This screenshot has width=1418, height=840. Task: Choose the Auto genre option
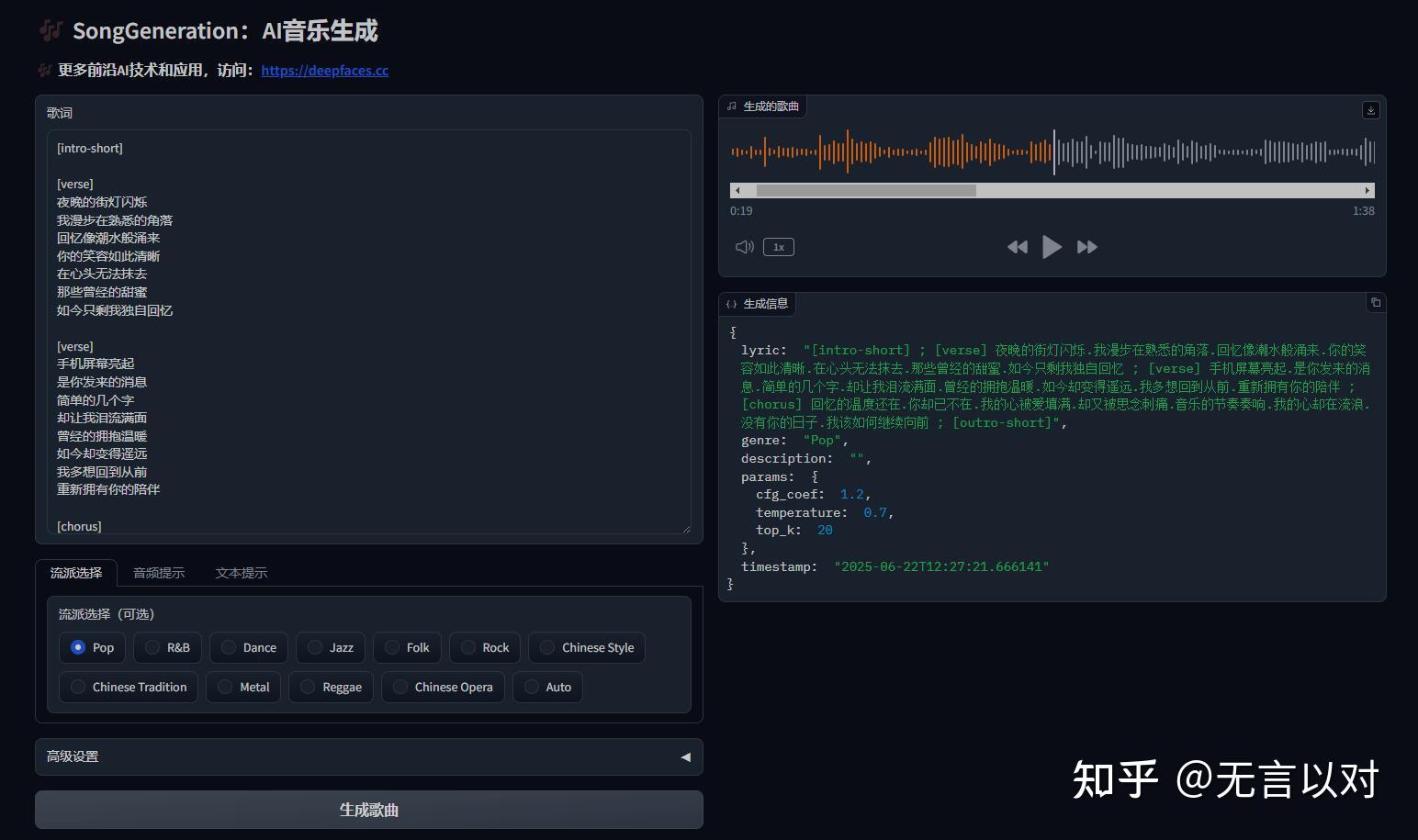(x=547, y=687)
